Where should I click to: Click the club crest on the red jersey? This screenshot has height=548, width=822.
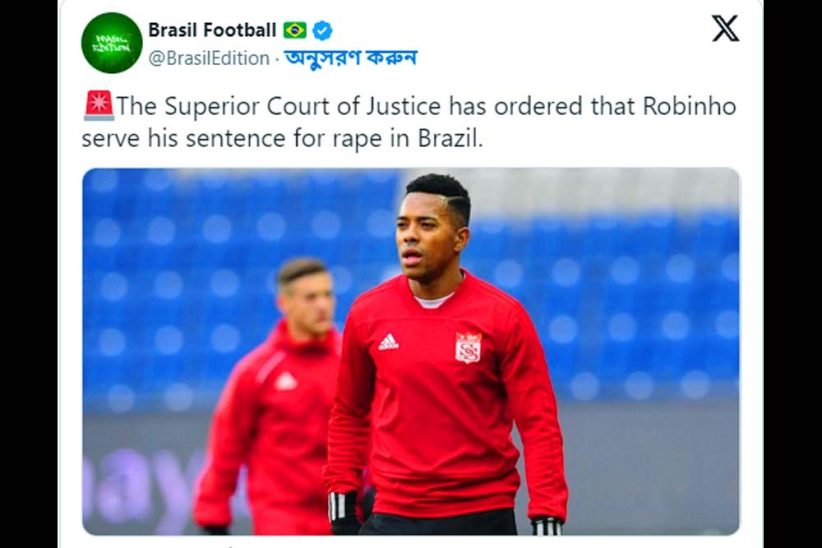[x=467, y=347]
